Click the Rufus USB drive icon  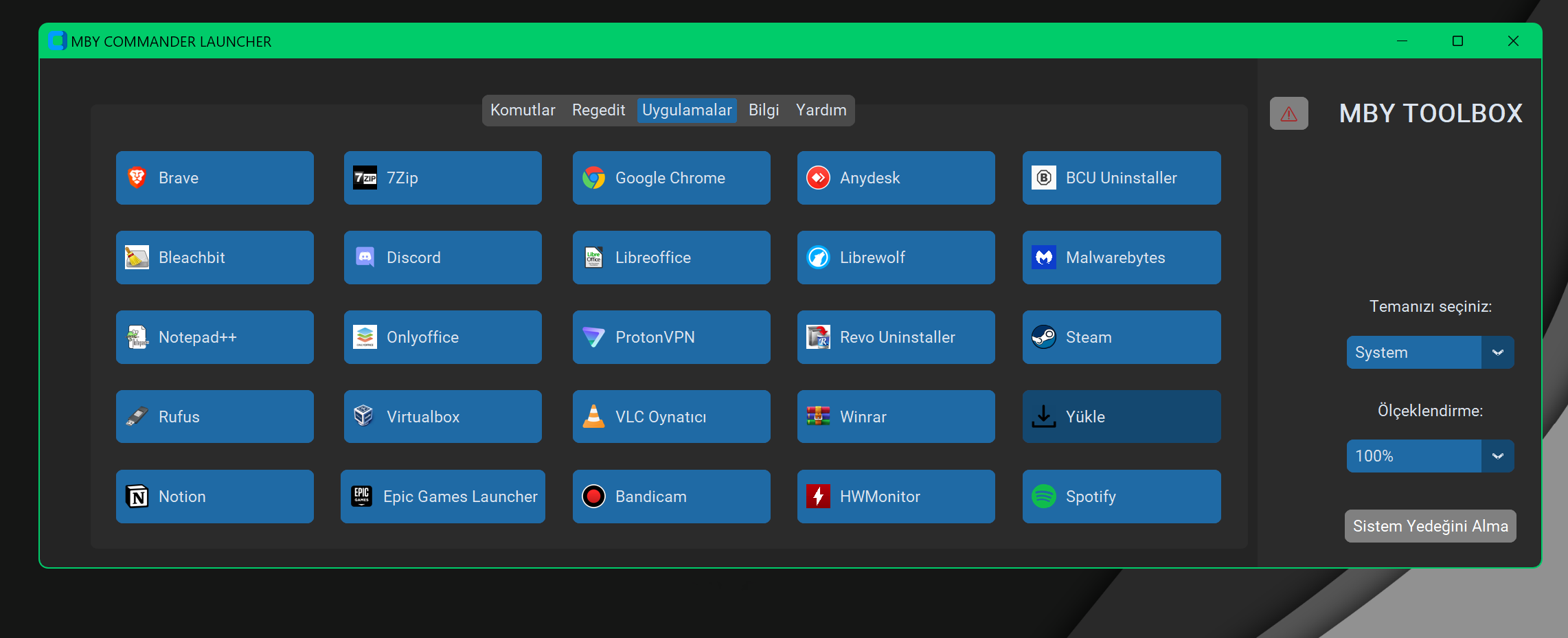pyautogui.click(x=137, y=417)
